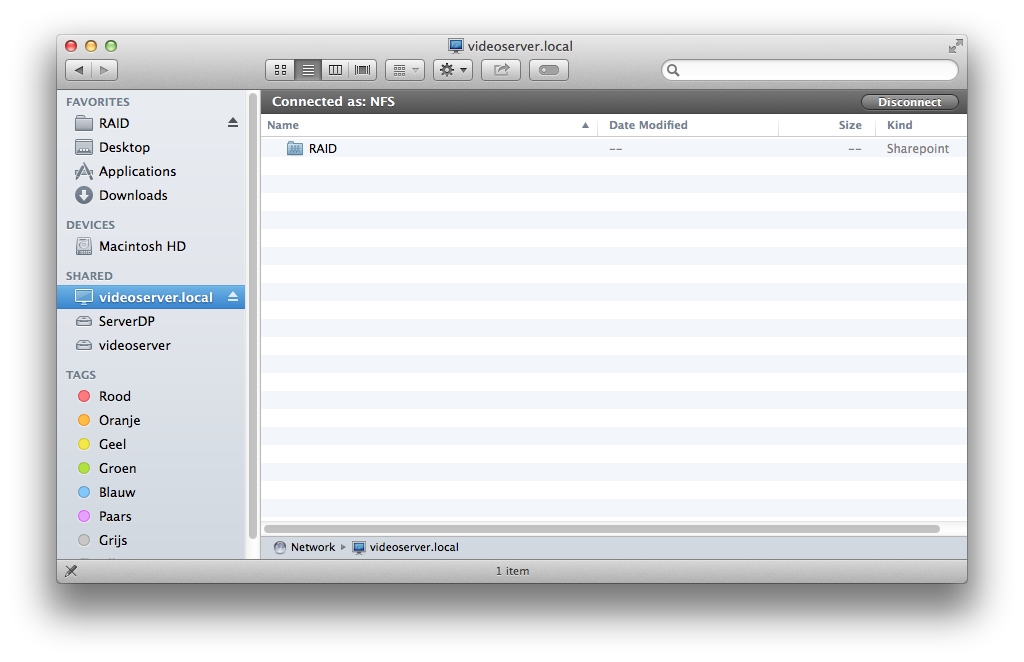Click the customize icon in status bar
The image size is (1024, 662).
pyautogui.click(x=71, y=571)
